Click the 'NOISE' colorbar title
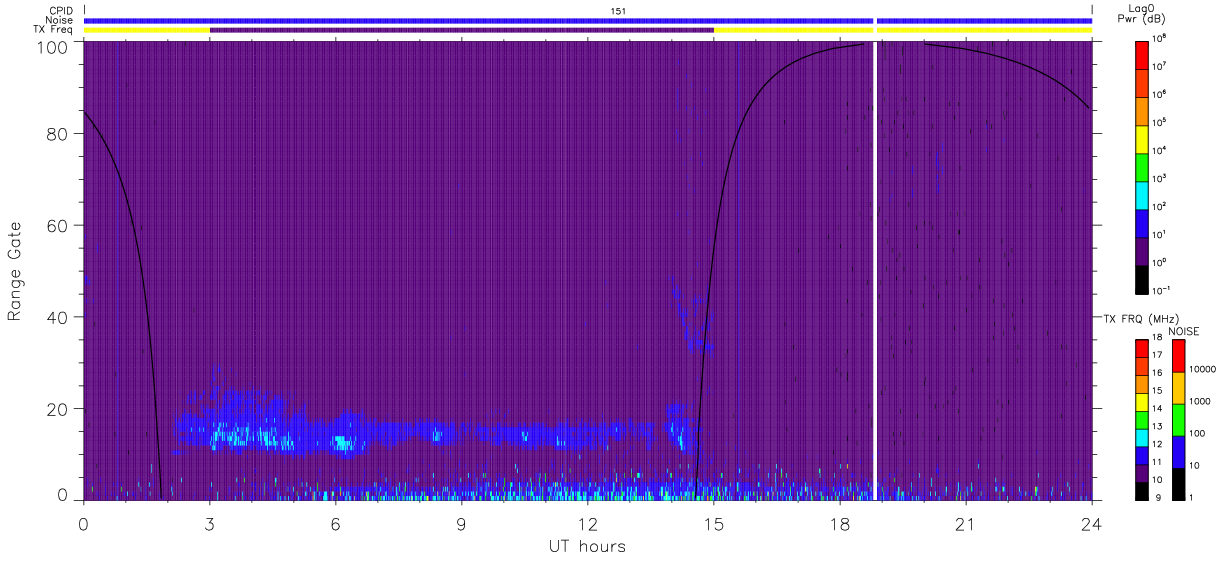 (x=1184, y=331)
